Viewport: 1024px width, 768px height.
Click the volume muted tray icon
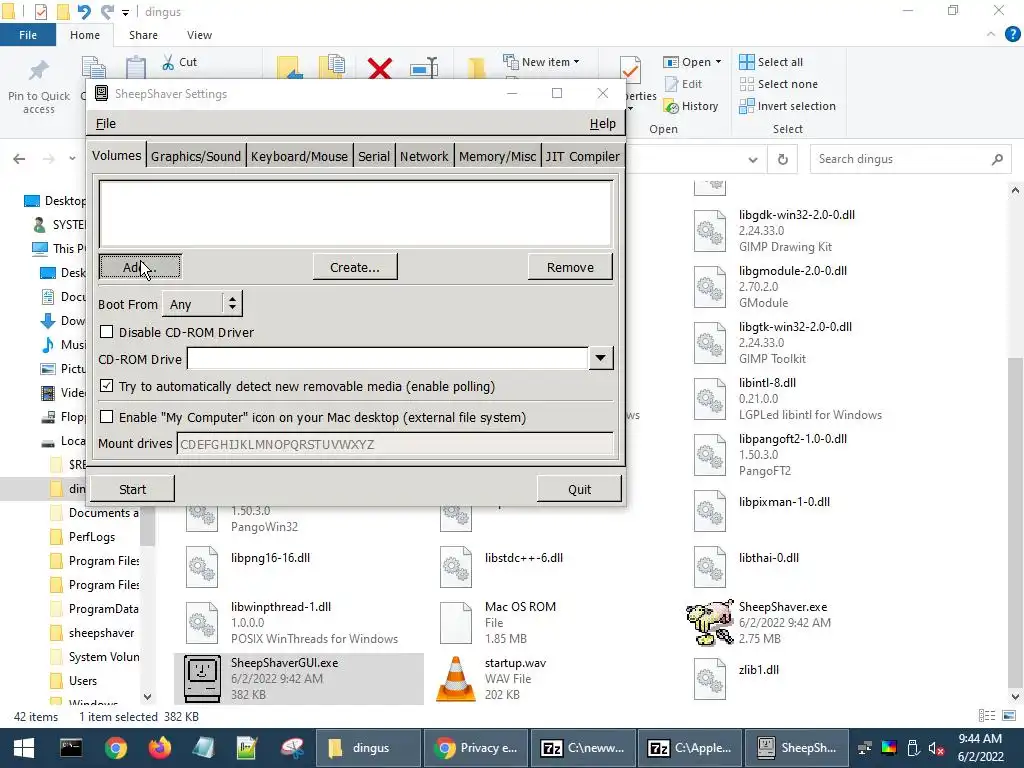click(x=936, y=748)
